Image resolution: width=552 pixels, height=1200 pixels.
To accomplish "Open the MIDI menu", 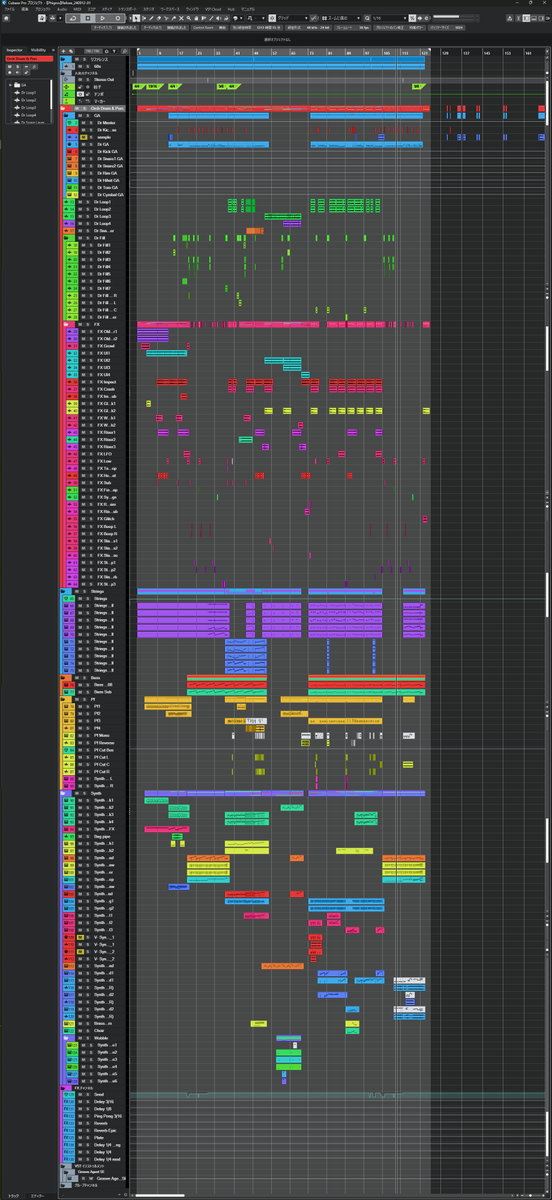I will [77, 8].
